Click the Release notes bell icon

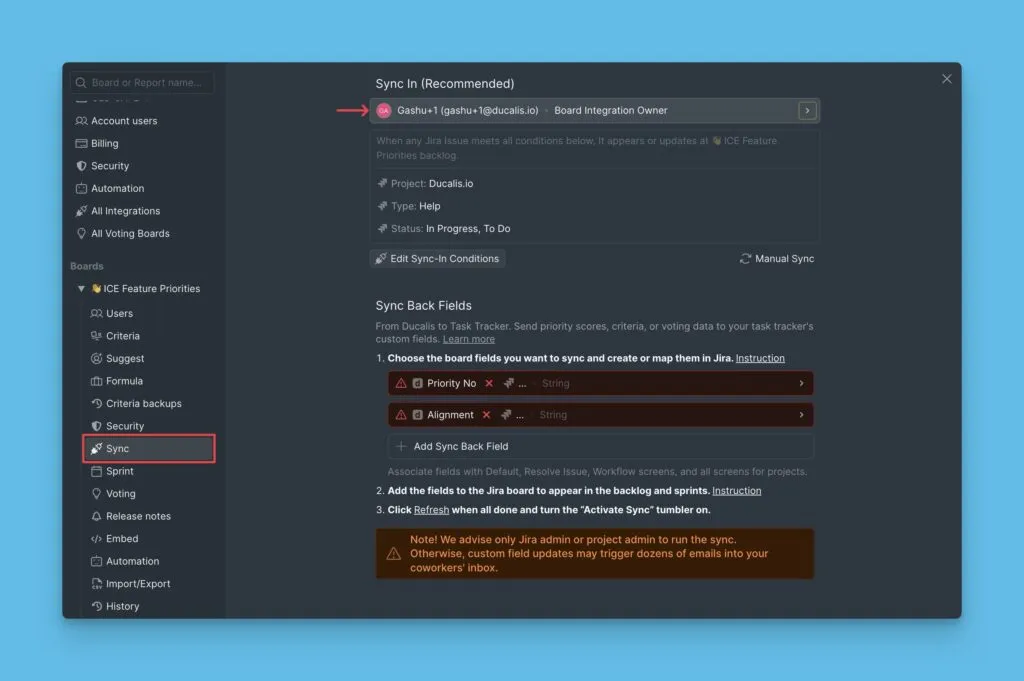point(97,516)
